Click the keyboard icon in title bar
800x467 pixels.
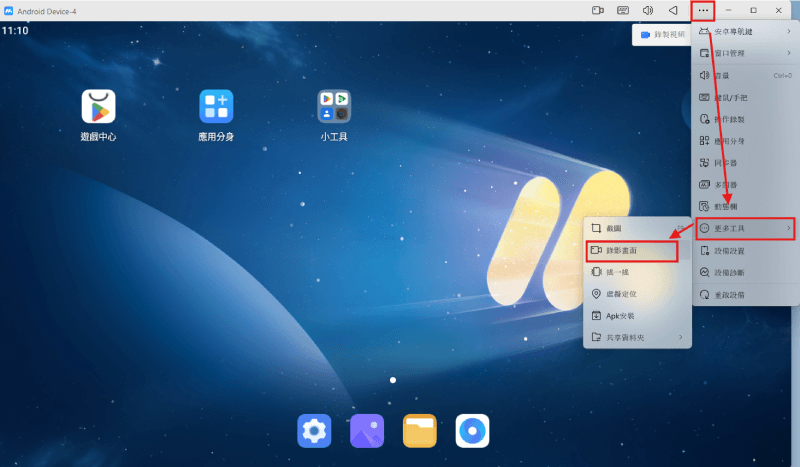point(623,10)
